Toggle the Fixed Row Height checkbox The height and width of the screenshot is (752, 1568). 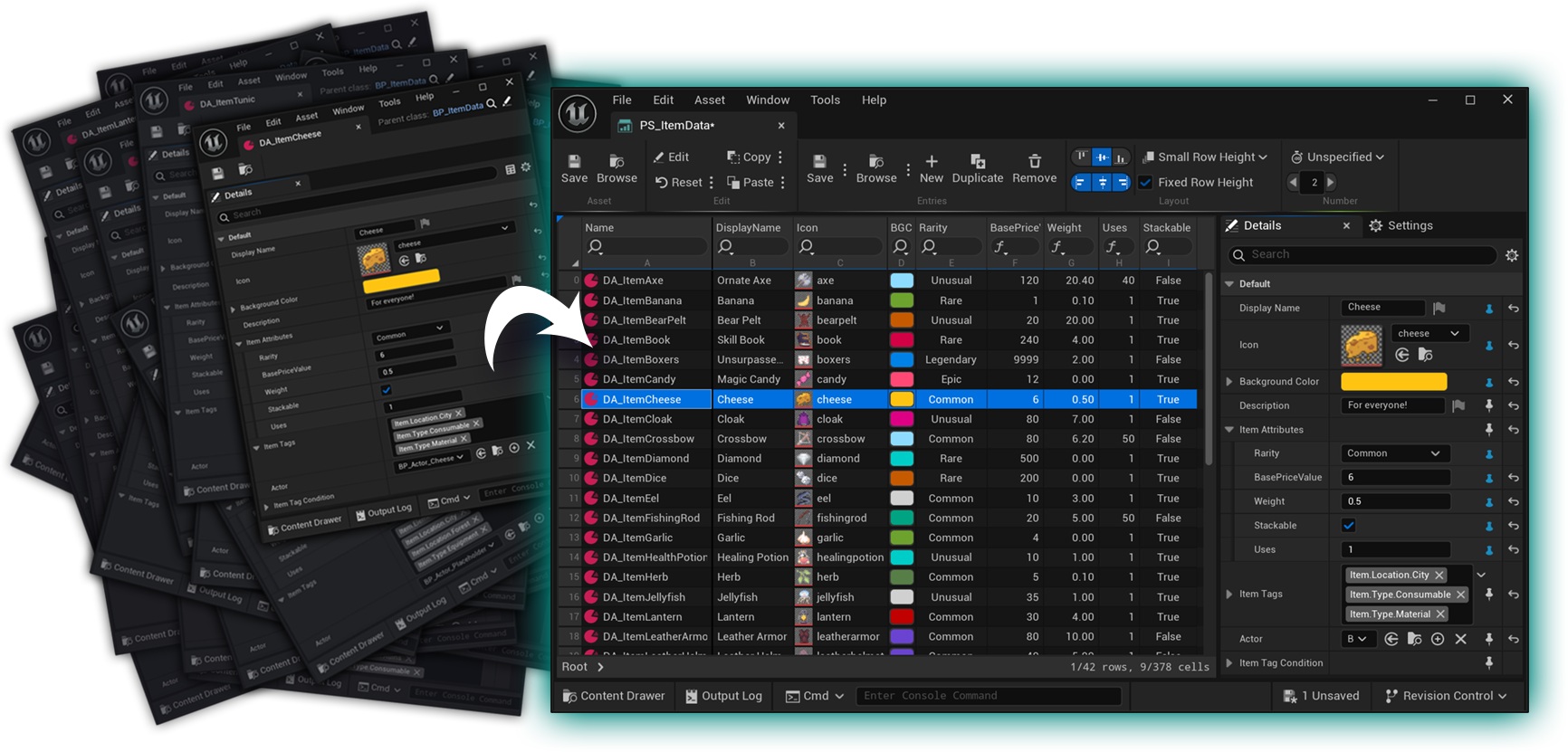coord(1145,182)
